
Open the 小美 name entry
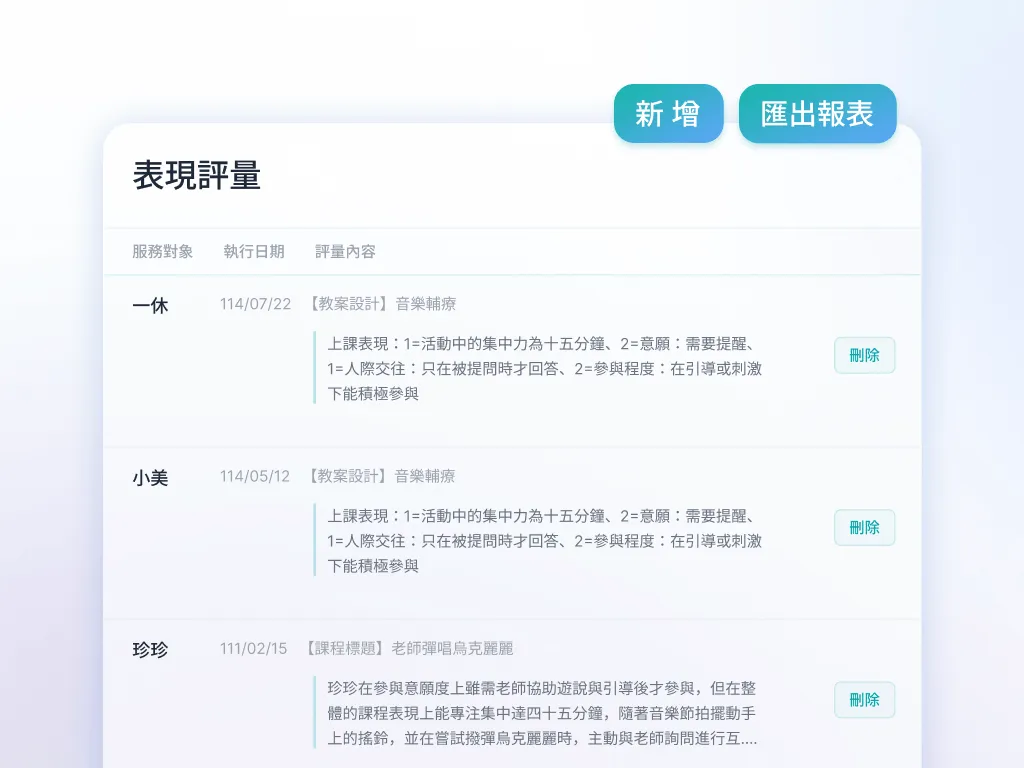(x=150, y=477)
